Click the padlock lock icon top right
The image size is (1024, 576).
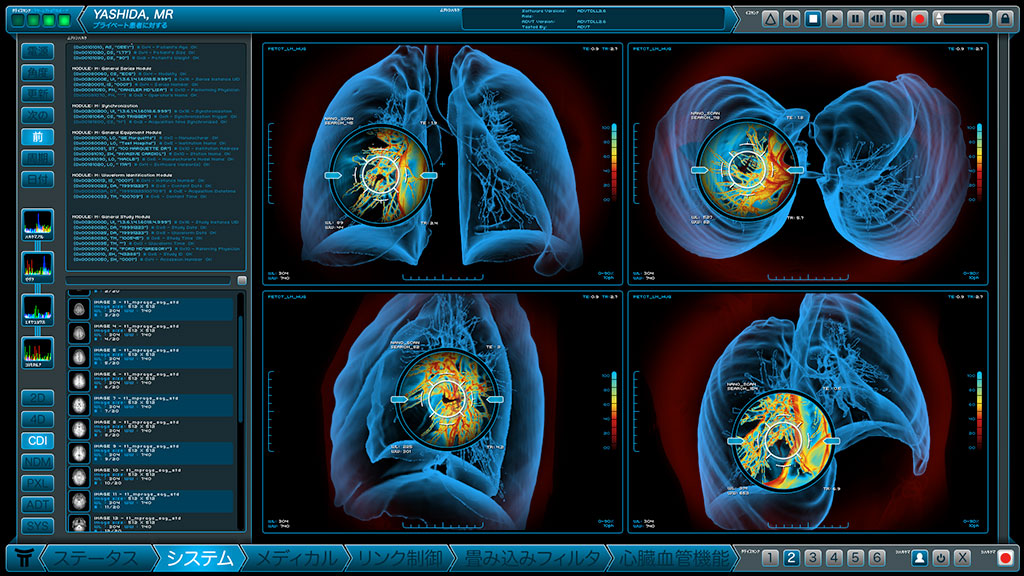point(1004,18)
